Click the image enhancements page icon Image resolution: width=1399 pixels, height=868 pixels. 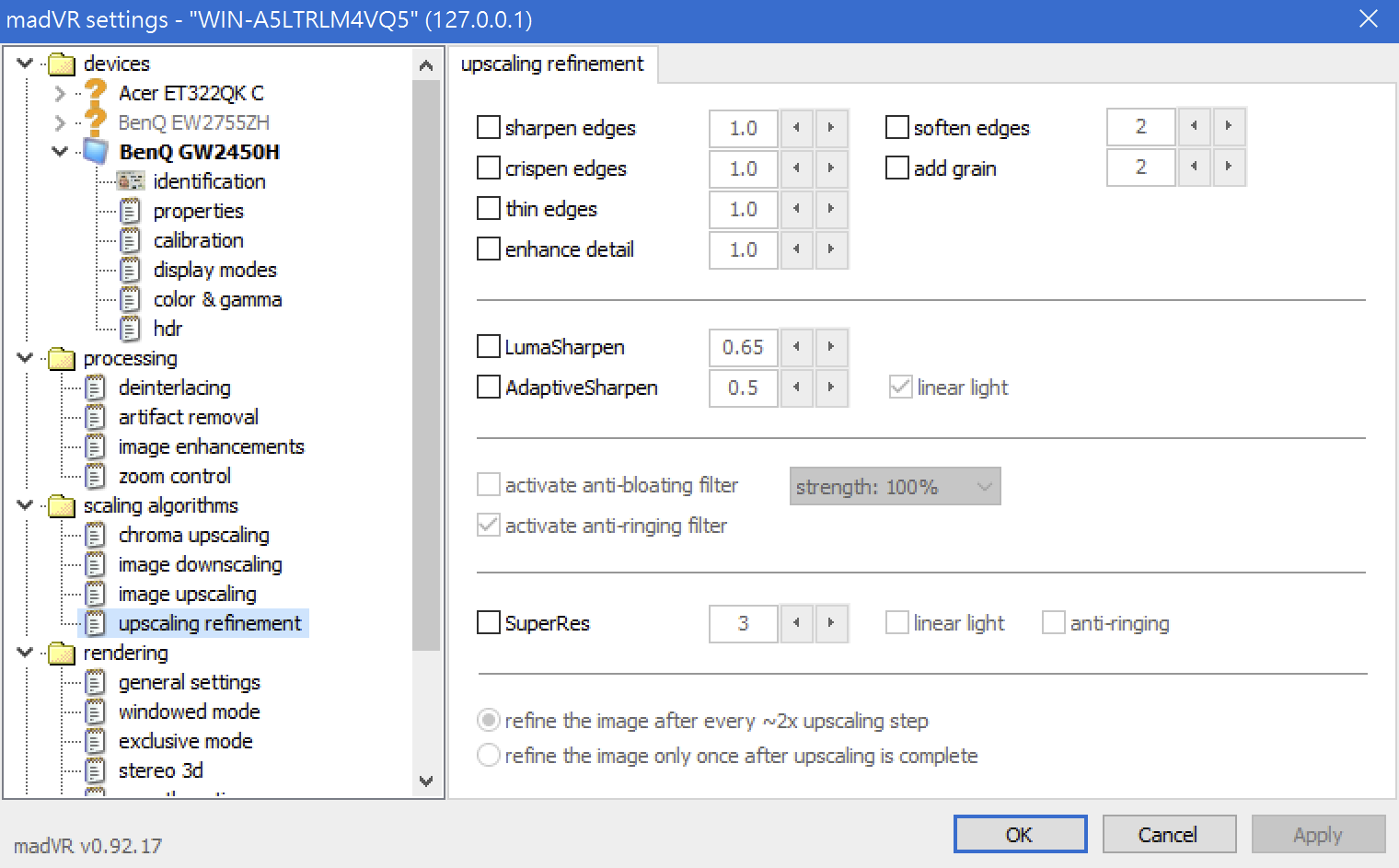95,446
